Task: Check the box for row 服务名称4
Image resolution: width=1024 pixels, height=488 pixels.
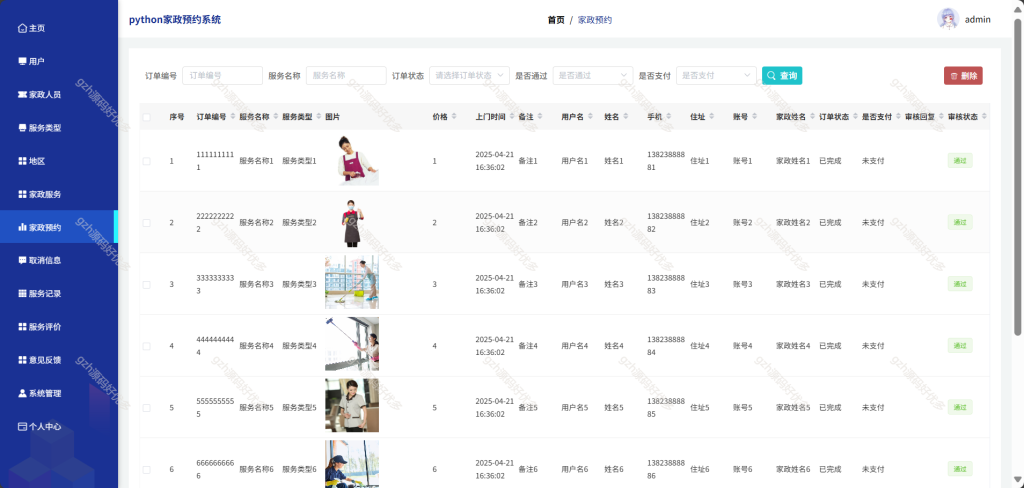Action: (146, 346)
